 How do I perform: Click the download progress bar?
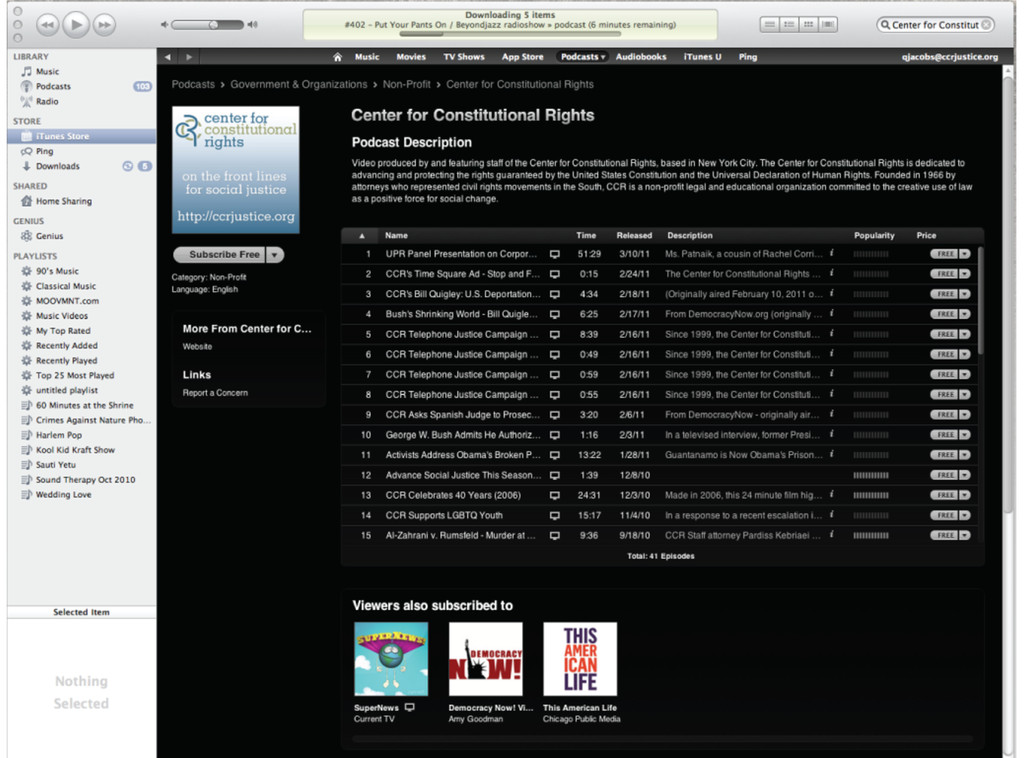pos(510,33)
